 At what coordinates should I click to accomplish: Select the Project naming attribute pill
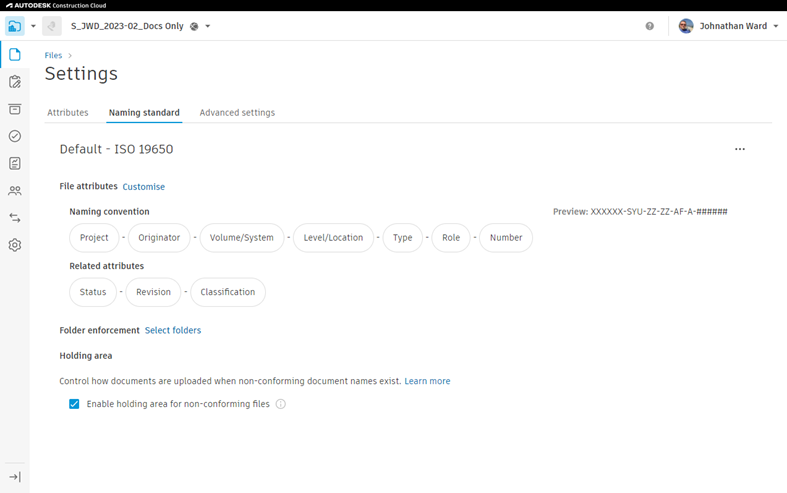tap(94, 237)
